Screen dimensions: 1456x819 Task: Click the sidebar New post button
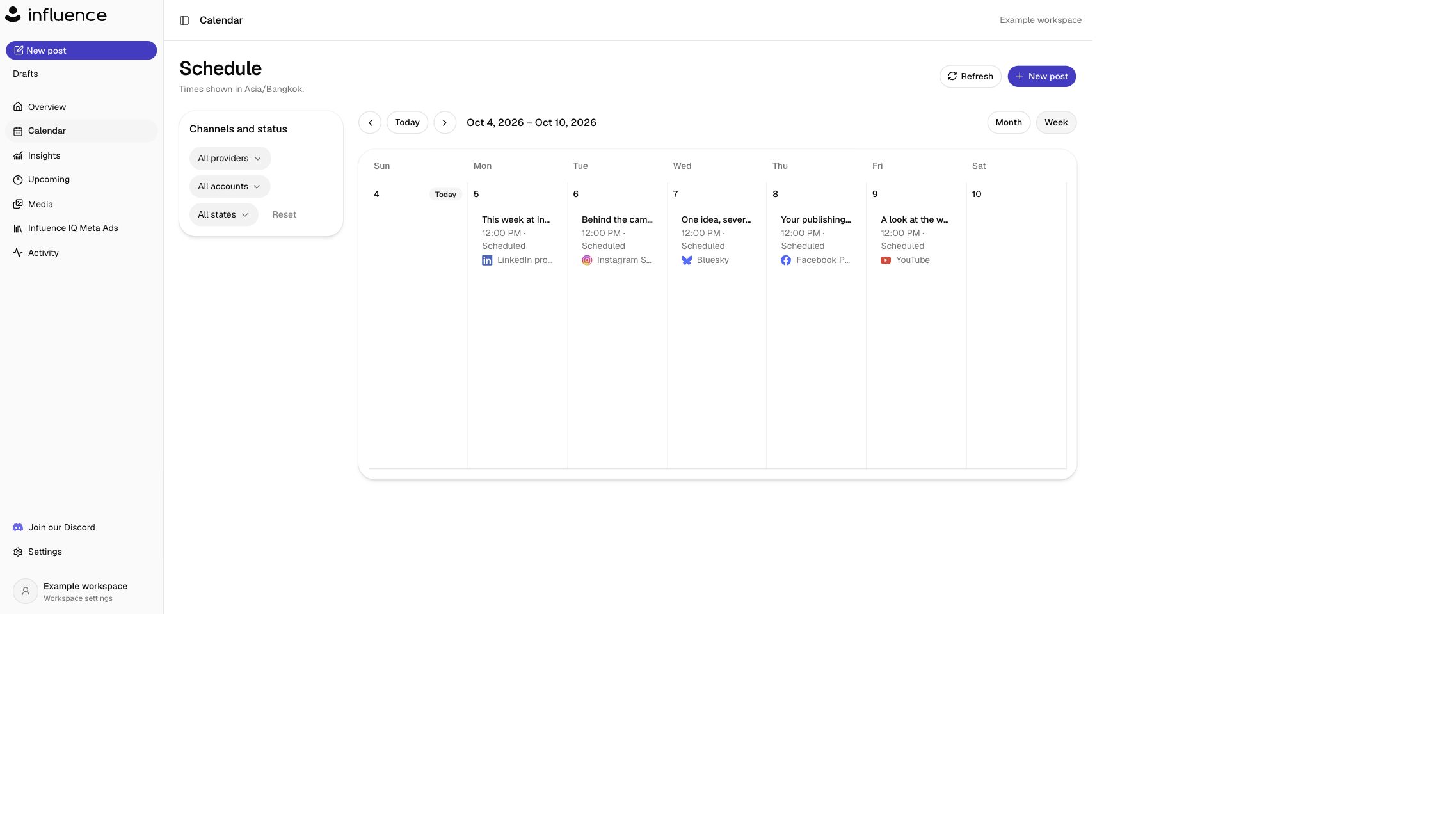pyautogui.click(x=81, y=51)
